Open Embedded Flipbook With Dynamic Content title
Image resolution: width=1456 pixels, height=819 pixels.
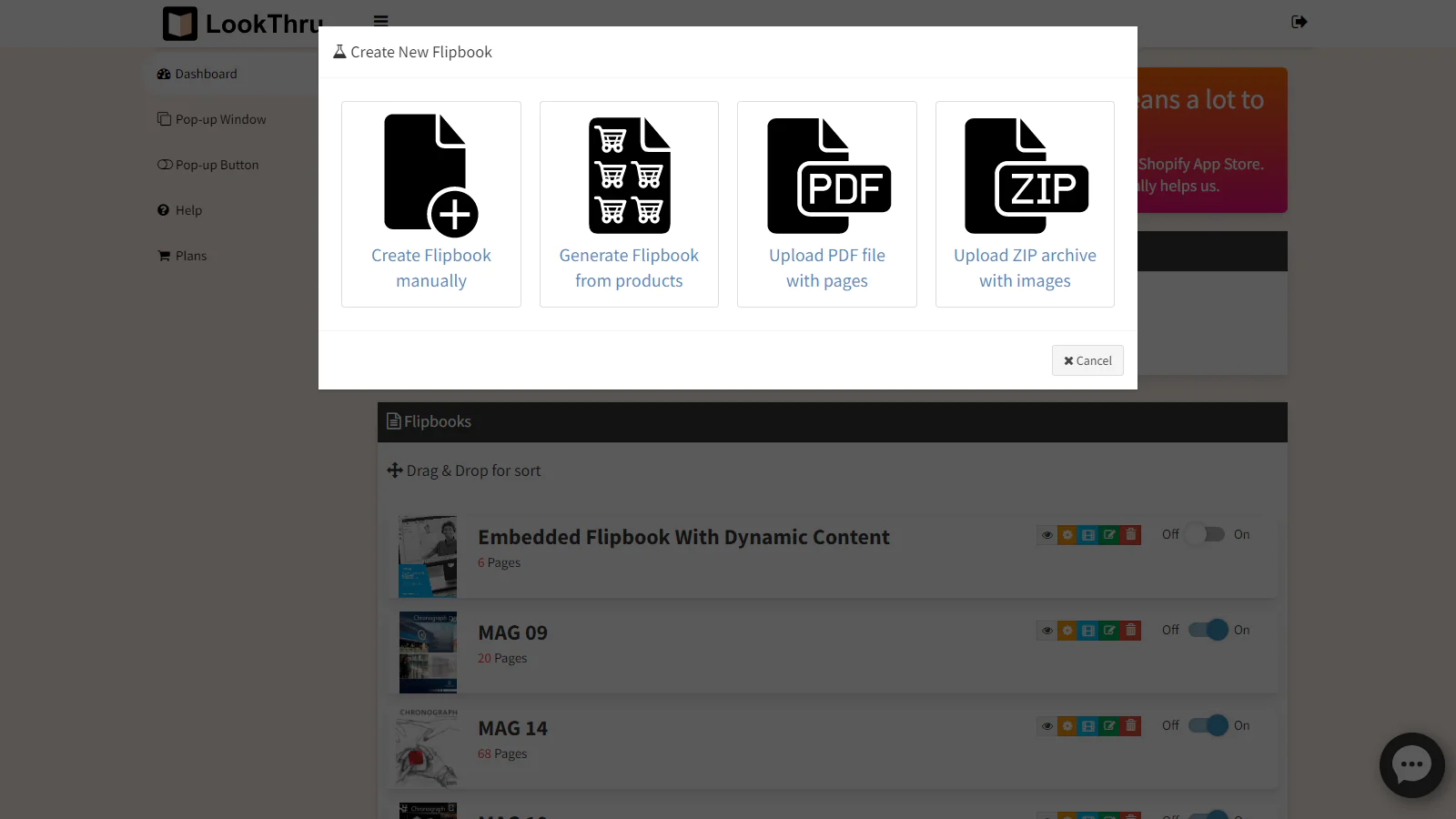tap(684, 538)
